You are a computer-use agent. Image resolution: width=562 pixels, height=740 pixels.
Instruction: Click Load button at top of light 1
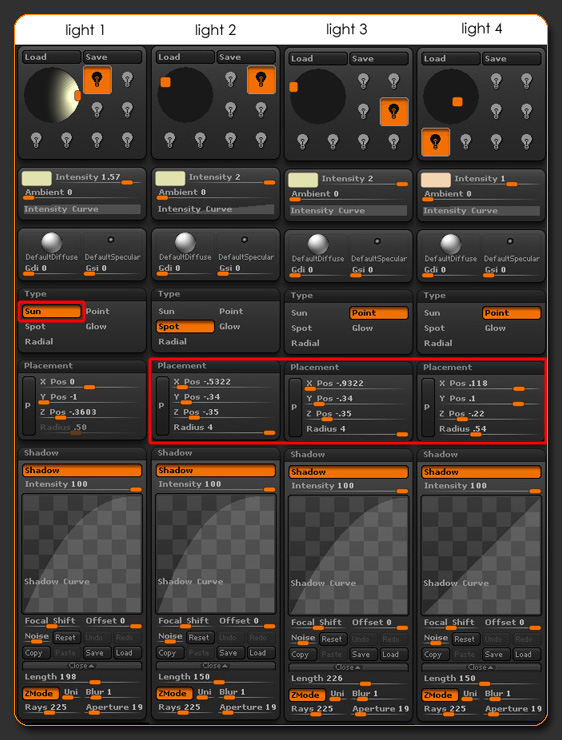[51, 57]
